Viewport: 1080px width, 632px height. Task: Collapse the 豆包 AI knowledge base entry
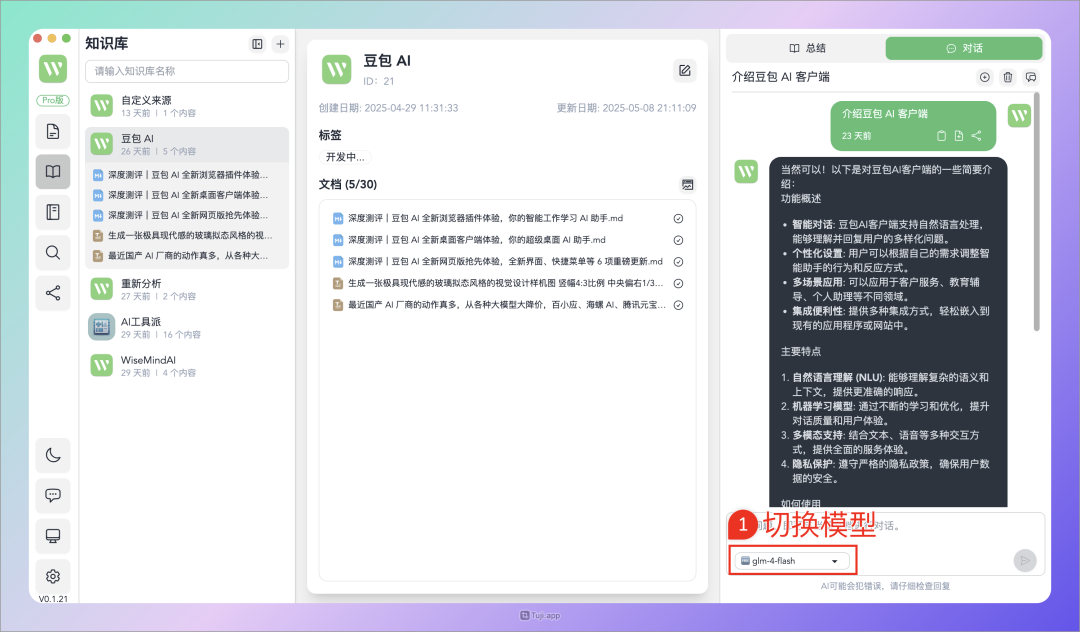click(187, 144)
